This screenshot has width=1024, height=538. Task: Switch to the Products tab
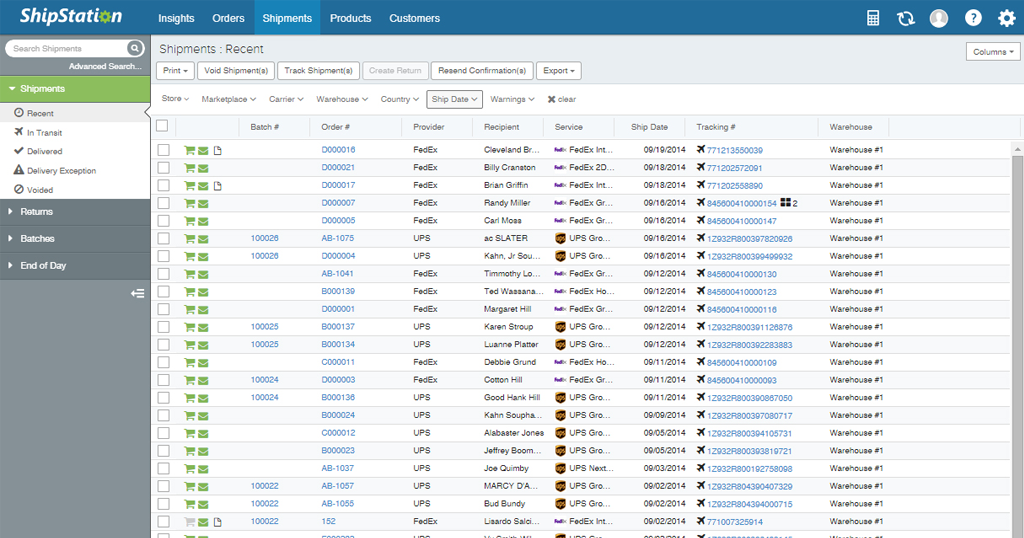[350, 18]
